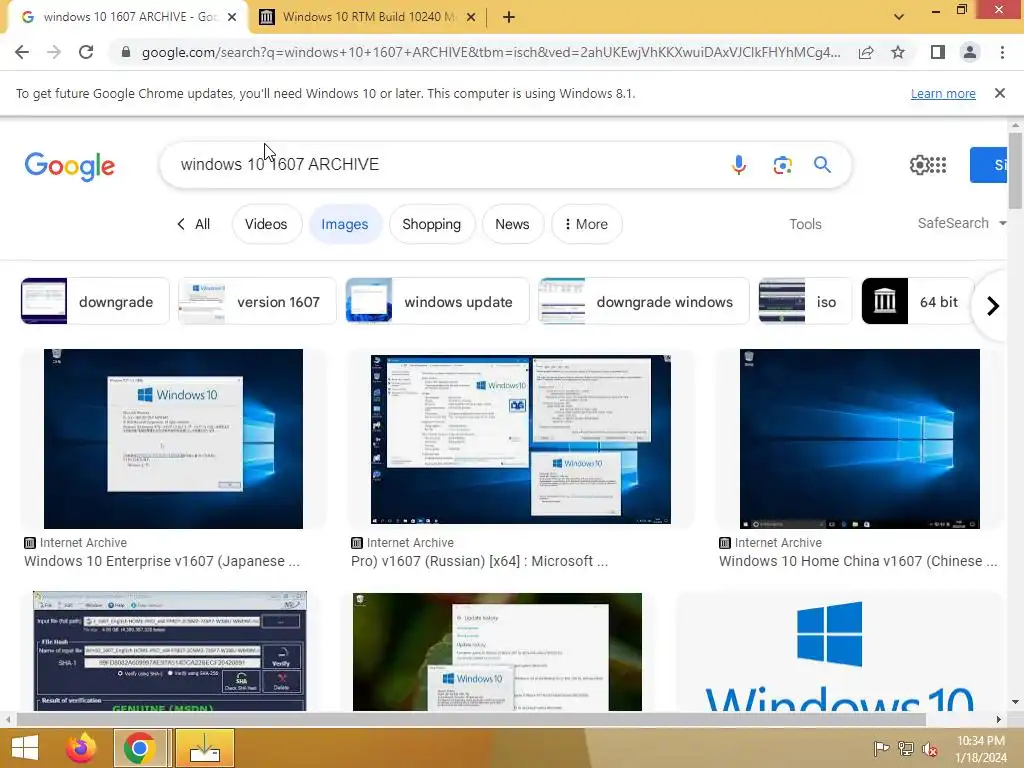Open Pro) v1607 (Russian) title link
1024x768 pixels.
point(479,561)
